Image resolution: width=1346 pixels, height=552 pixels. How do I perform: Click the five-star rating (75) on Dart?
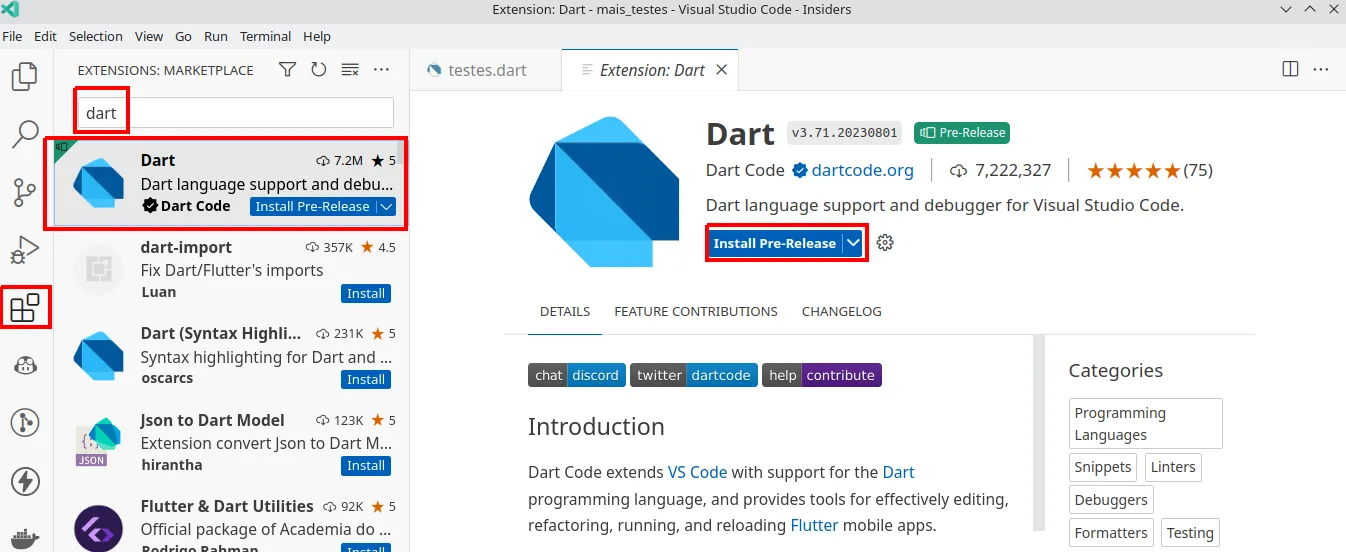(1150, 170)
